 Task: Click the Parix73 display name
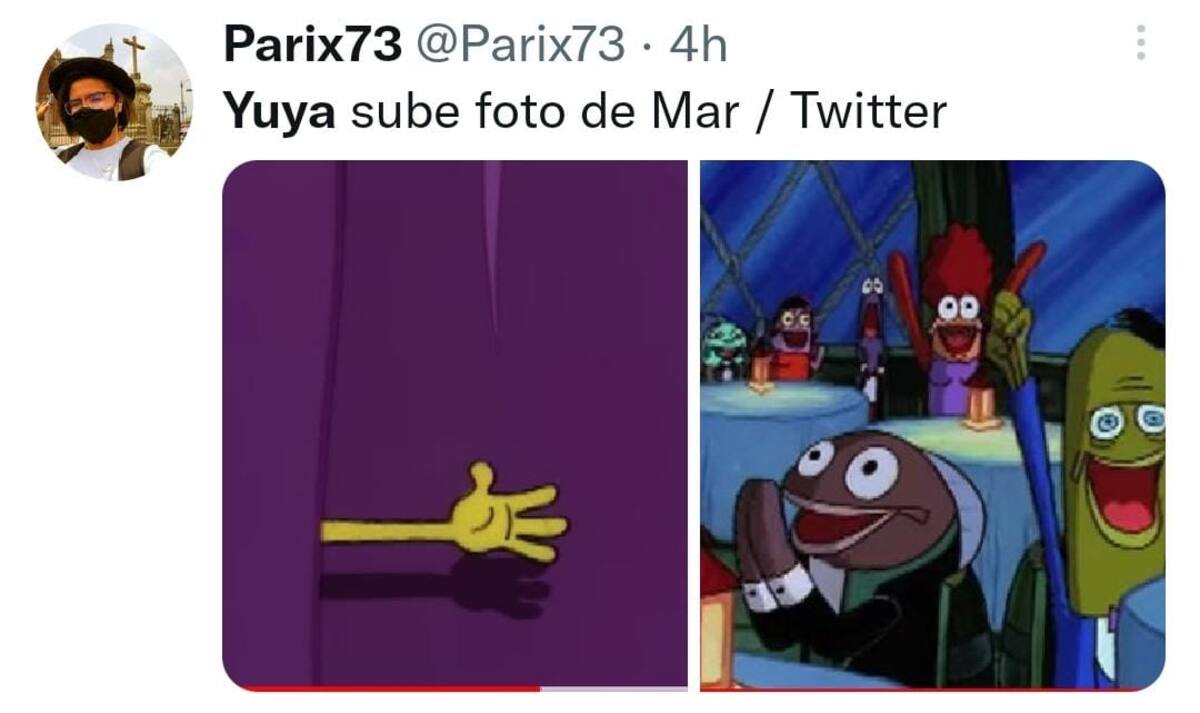click(313, 45)
